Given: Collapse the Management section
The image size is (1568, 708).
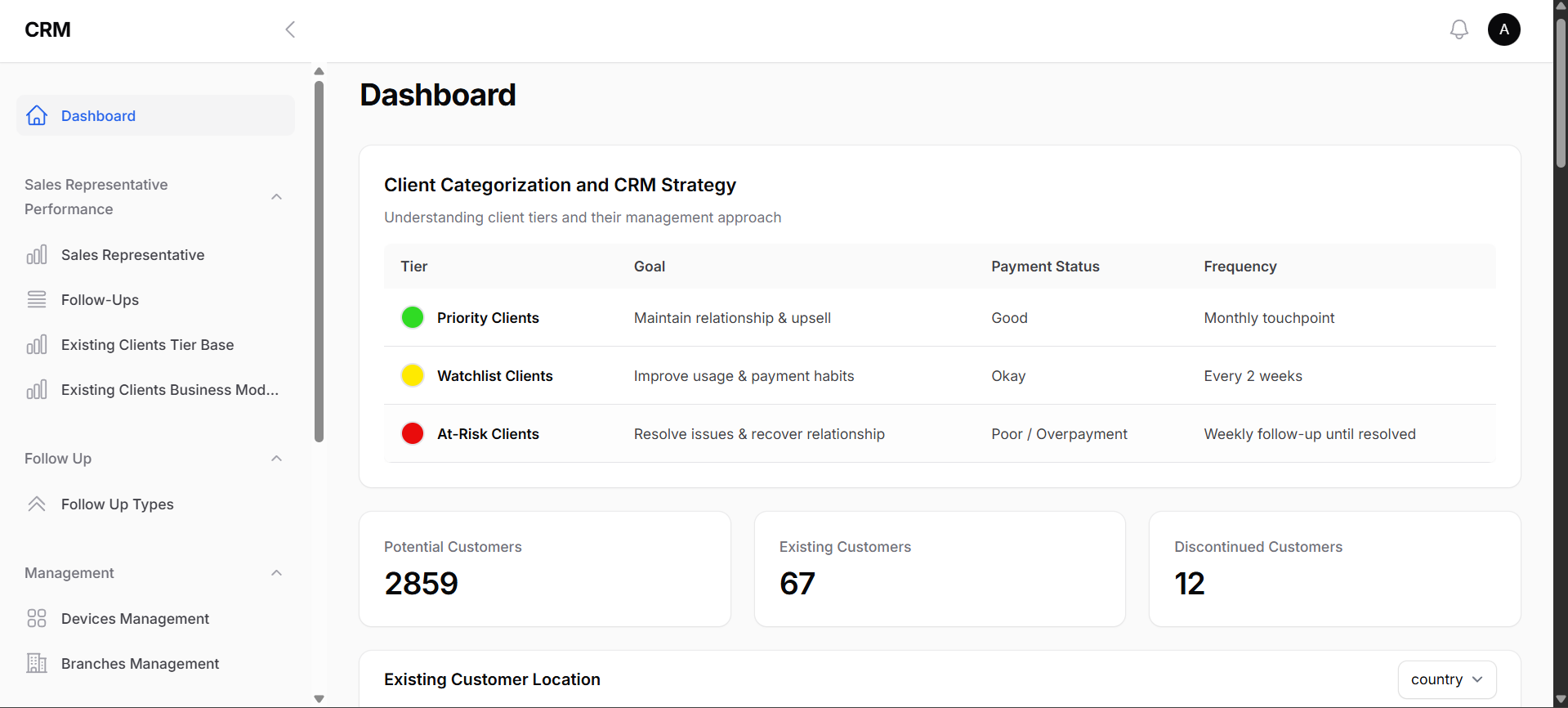Looking at the screenshot, I should [277, 572].
